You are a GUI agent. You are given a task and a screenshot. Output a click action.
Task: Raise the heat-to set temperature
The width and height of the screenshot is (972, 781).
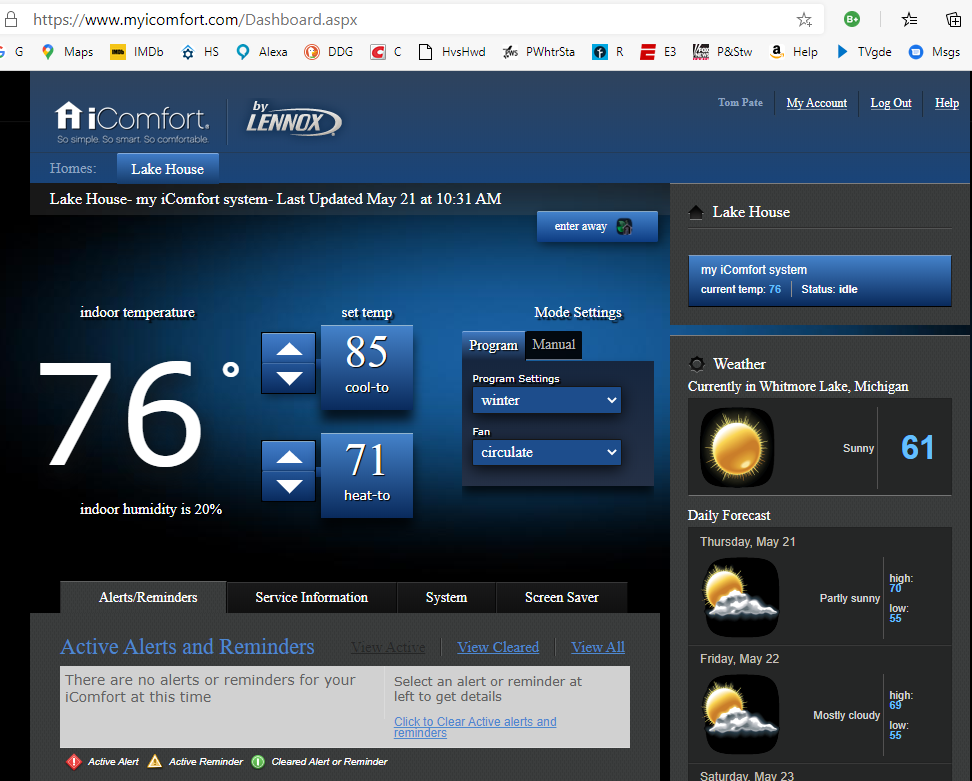pyautogui.click(x=289, y=457)
